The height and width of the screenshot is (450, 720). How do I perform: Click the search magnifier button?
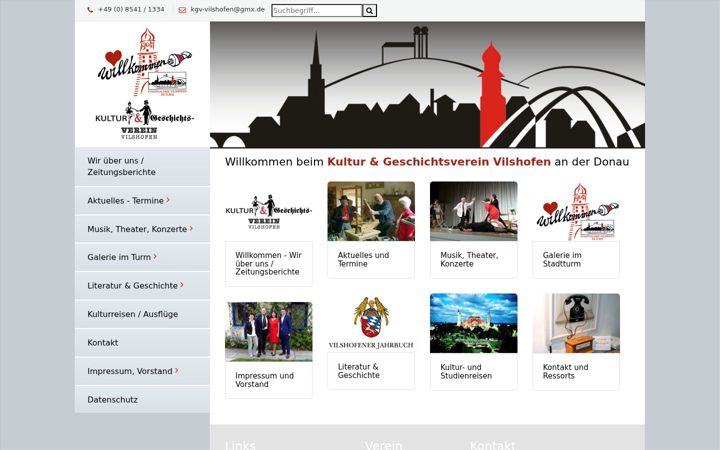click(x=369, y=11)
